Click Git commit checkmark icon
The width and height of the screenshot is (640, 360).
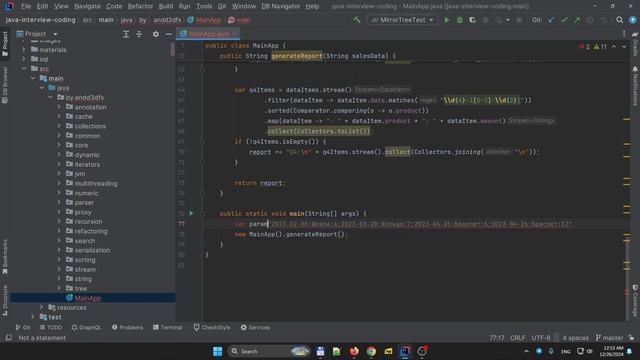(564, 20)
